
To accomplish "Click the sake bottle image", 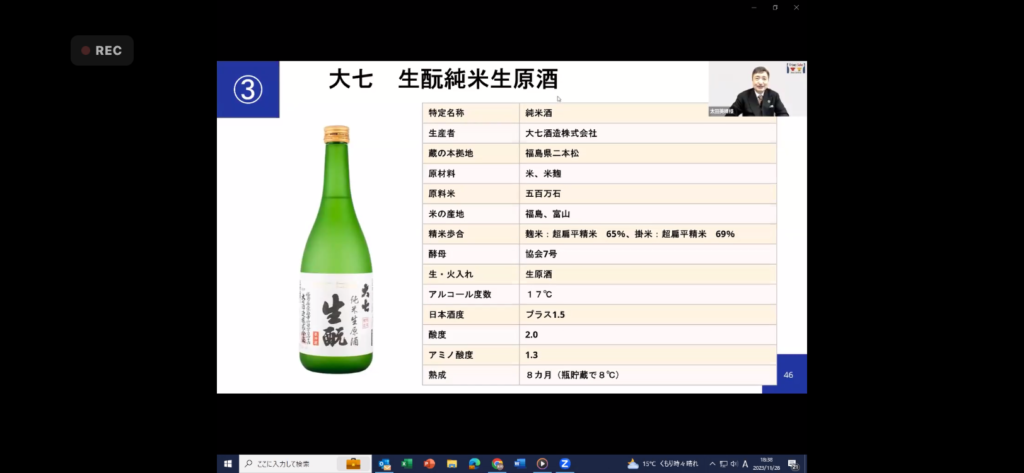I will point(336,250).
